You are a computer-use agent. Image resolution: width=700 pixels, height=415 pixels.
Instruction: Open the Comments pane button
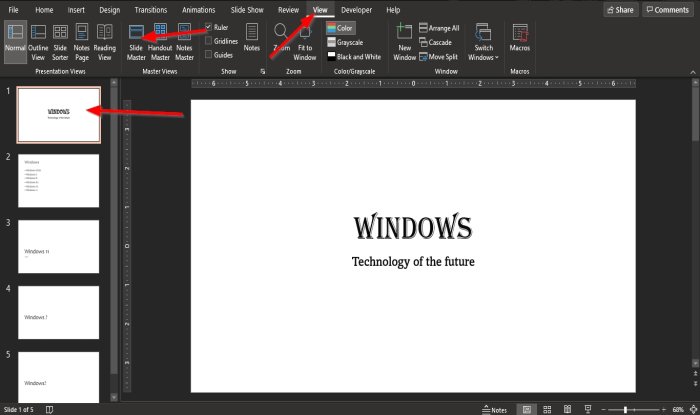(x=666, y=9)
